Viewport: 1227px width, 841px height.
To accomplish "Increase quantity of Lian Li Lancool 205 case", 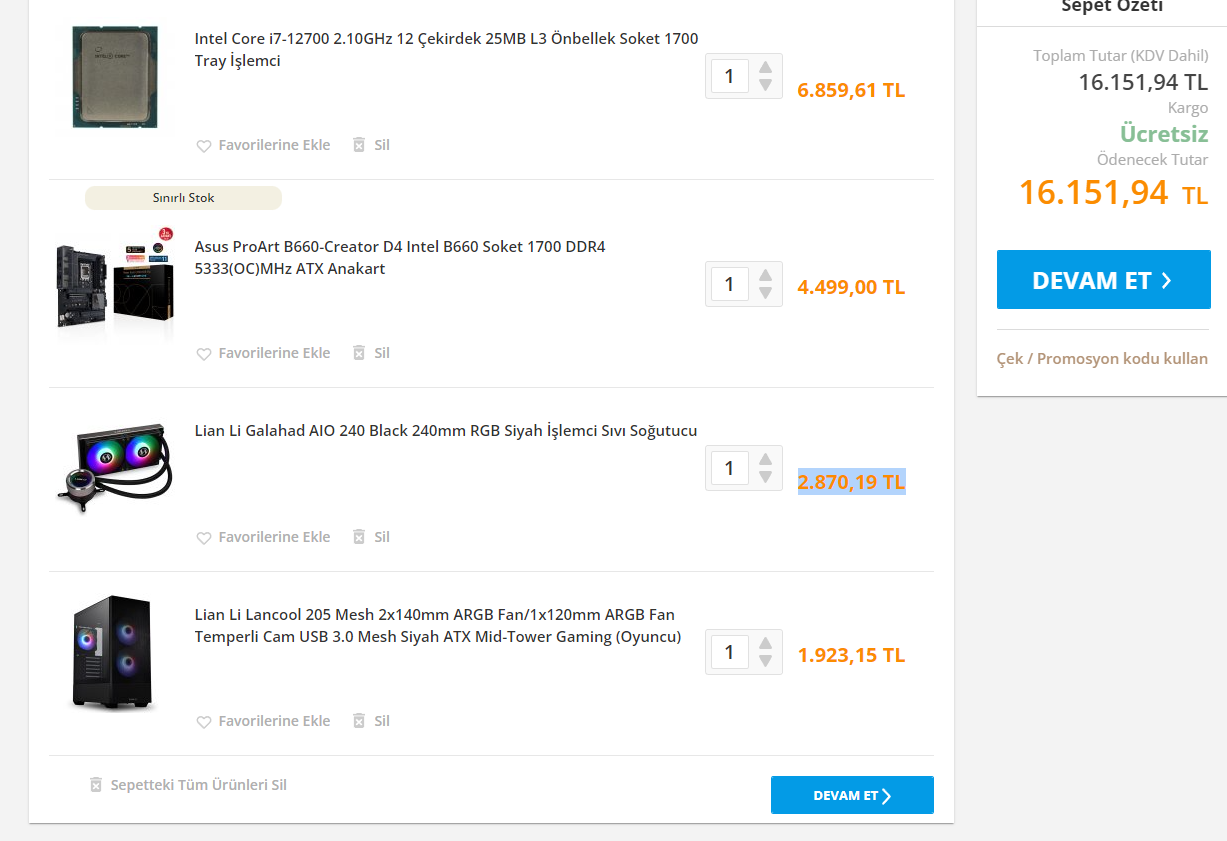I will pos(765,643).
